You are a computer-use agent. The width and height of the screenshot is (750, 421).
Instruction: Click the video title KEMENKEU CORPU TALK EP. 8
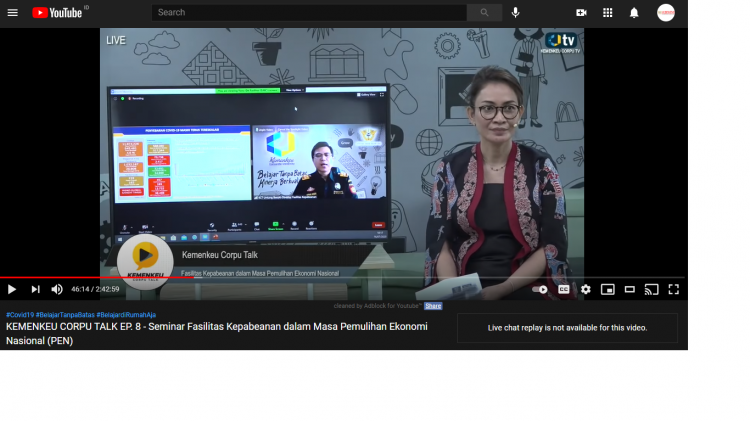[217, 333]
